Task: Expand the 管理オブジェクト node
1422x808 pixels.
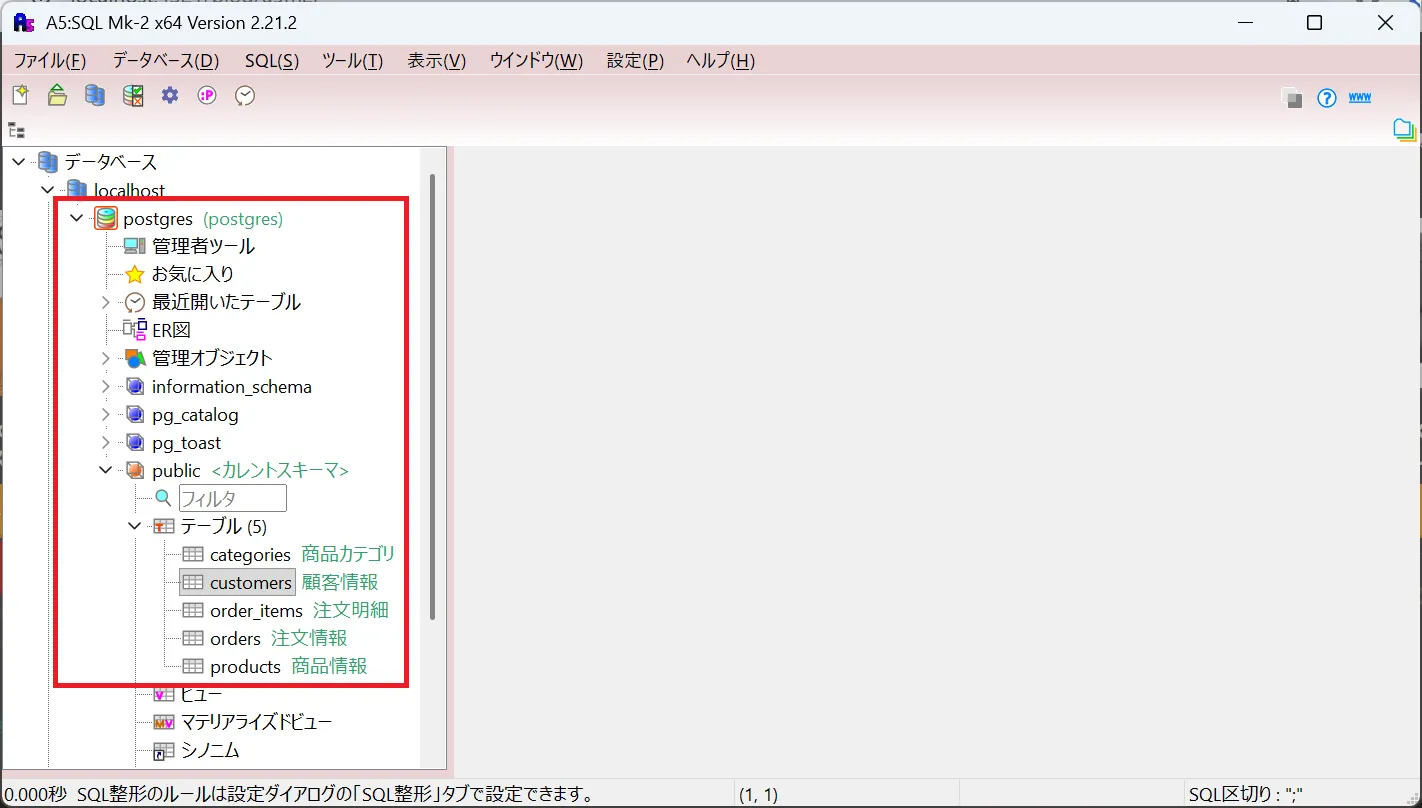Action: click(x=106, y=358)
